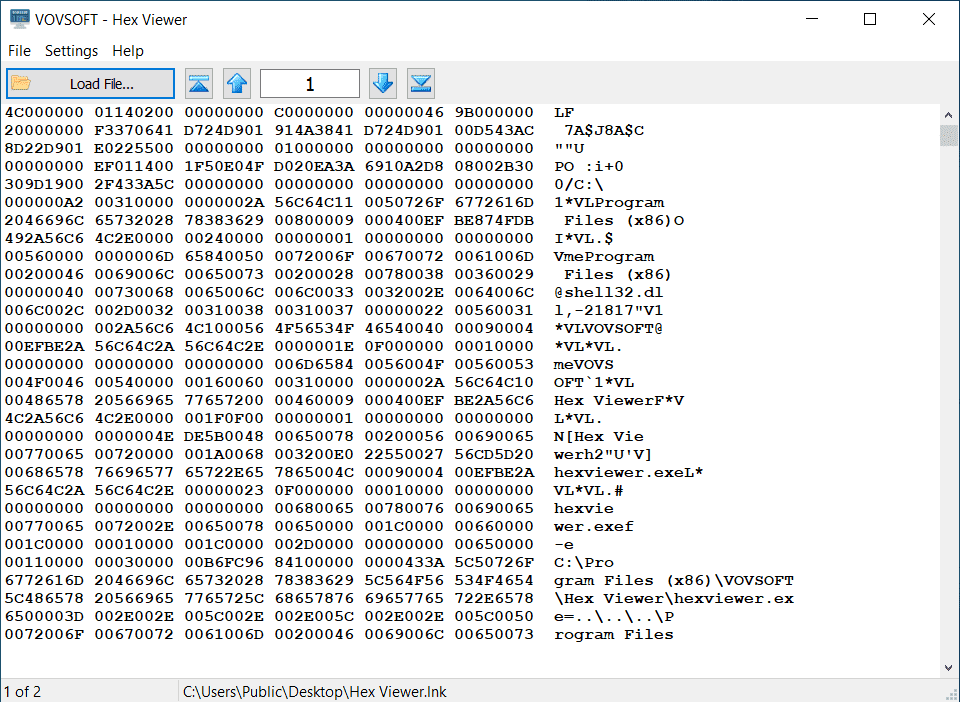Click the VOVSOFT app icon in title bar

click(20, 19)
